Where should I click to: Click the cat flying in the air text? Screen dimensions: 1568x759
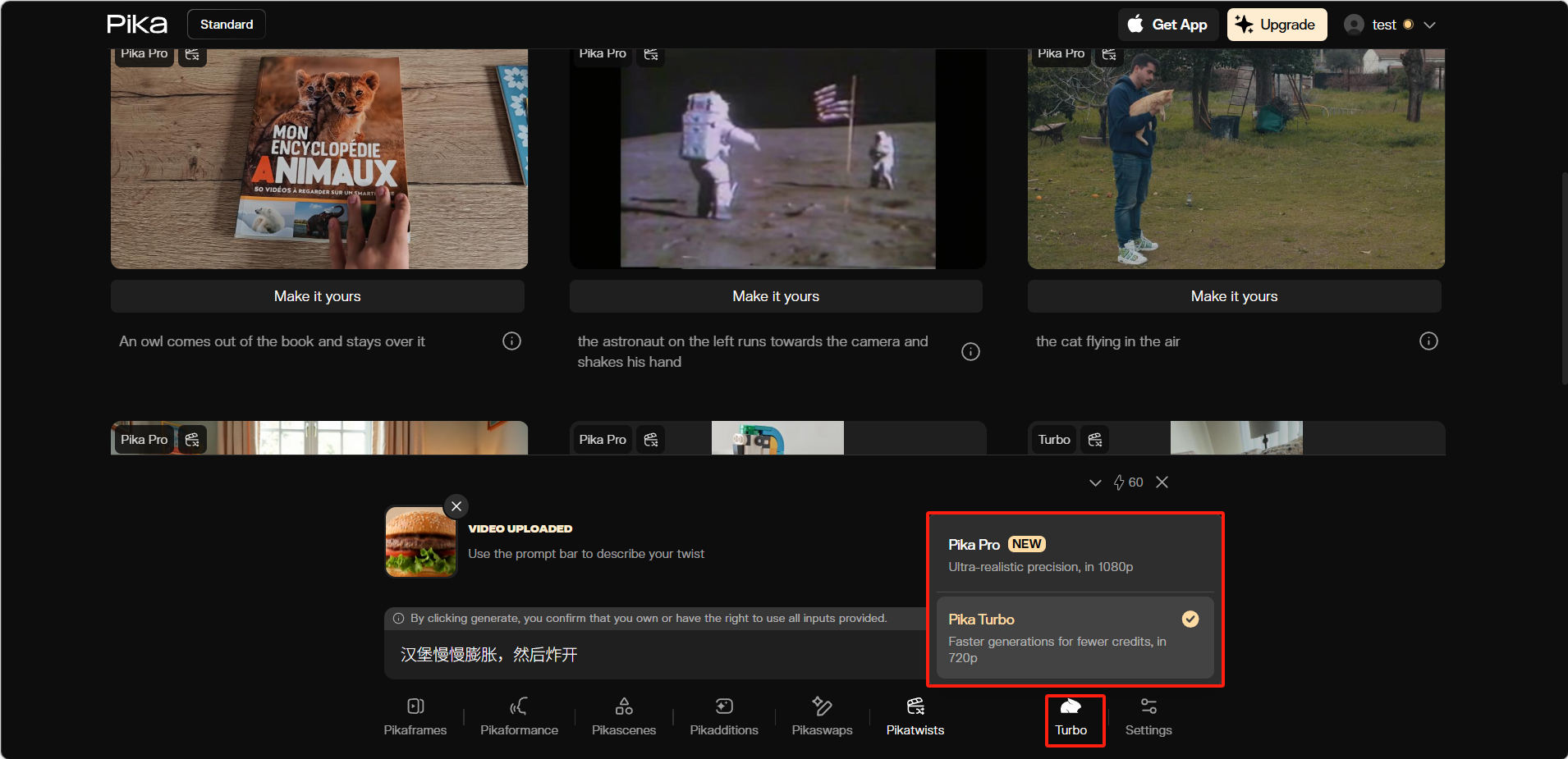1107,341
